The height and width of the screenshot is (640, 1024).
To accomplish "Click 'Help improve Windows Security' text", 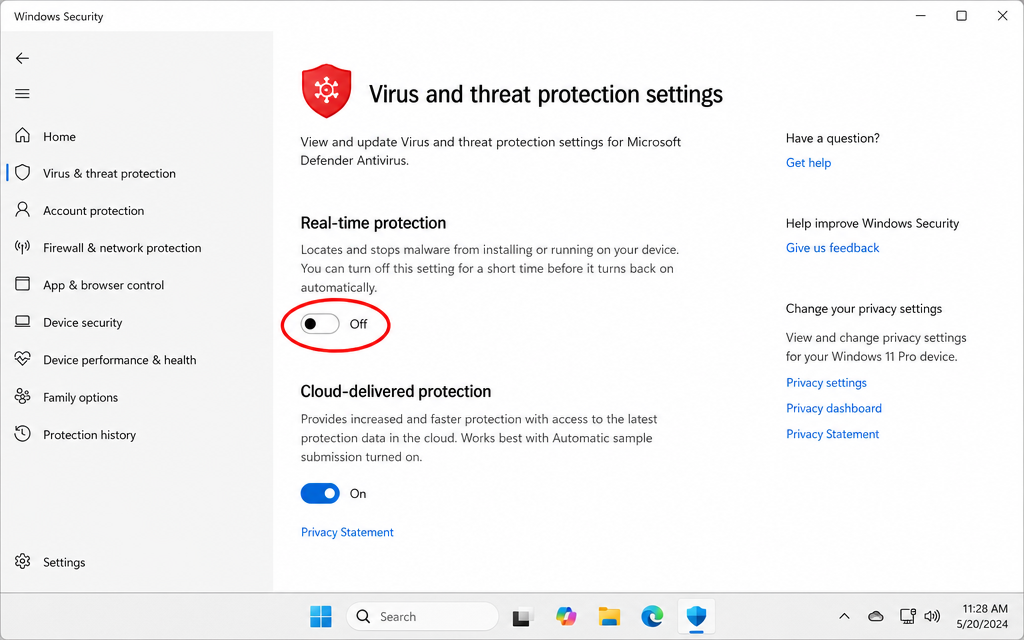I will pyautogui.click(x=872, y=223).
